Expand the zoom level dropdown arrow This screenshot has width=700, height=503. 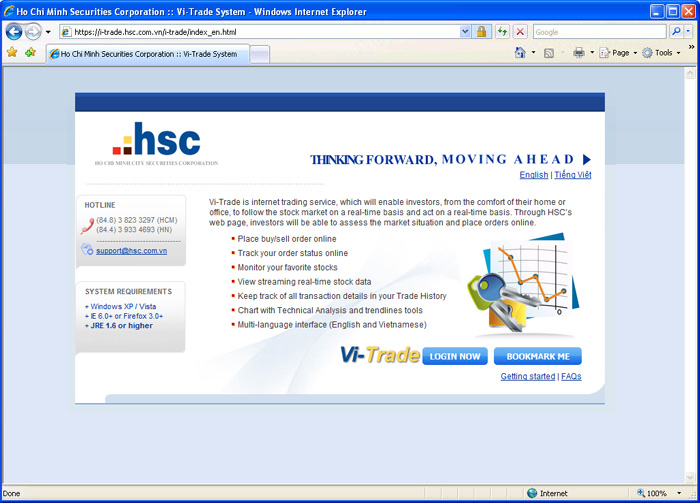pos(679,493)
